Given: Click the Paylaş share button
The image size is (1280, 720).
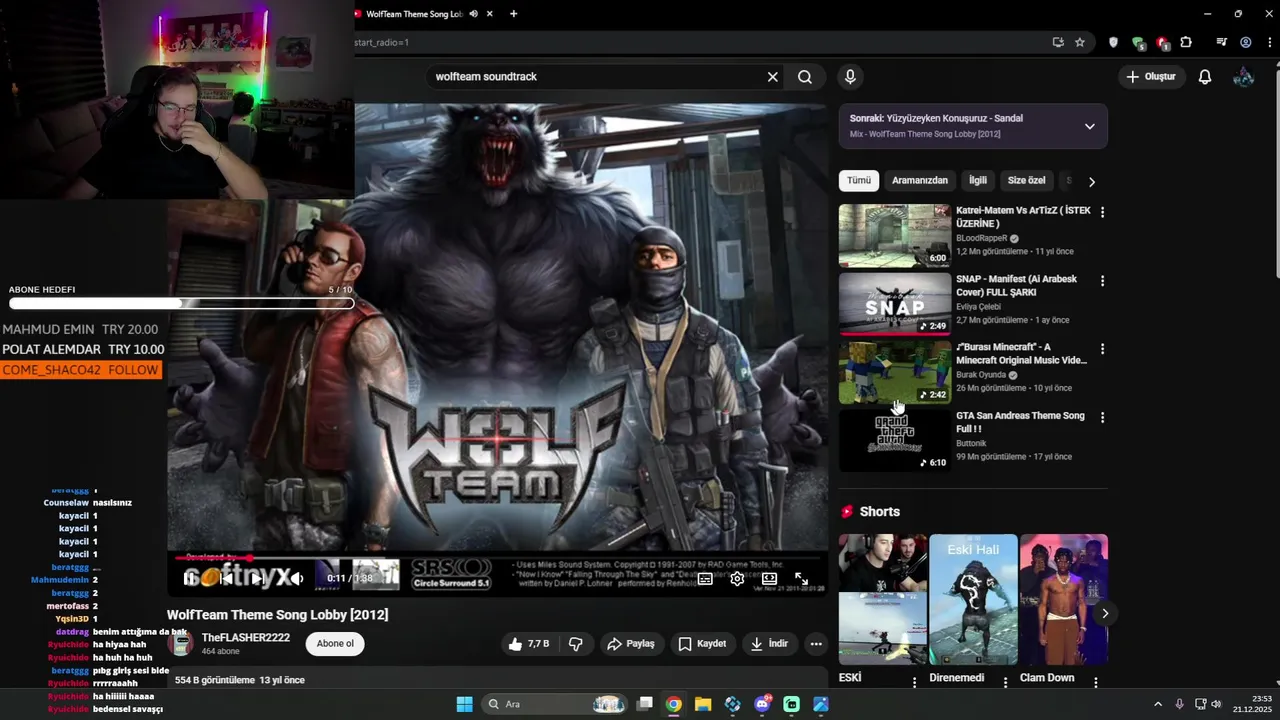Looking at the screenshot, I should pyautogui.click(x=631, y=644).
